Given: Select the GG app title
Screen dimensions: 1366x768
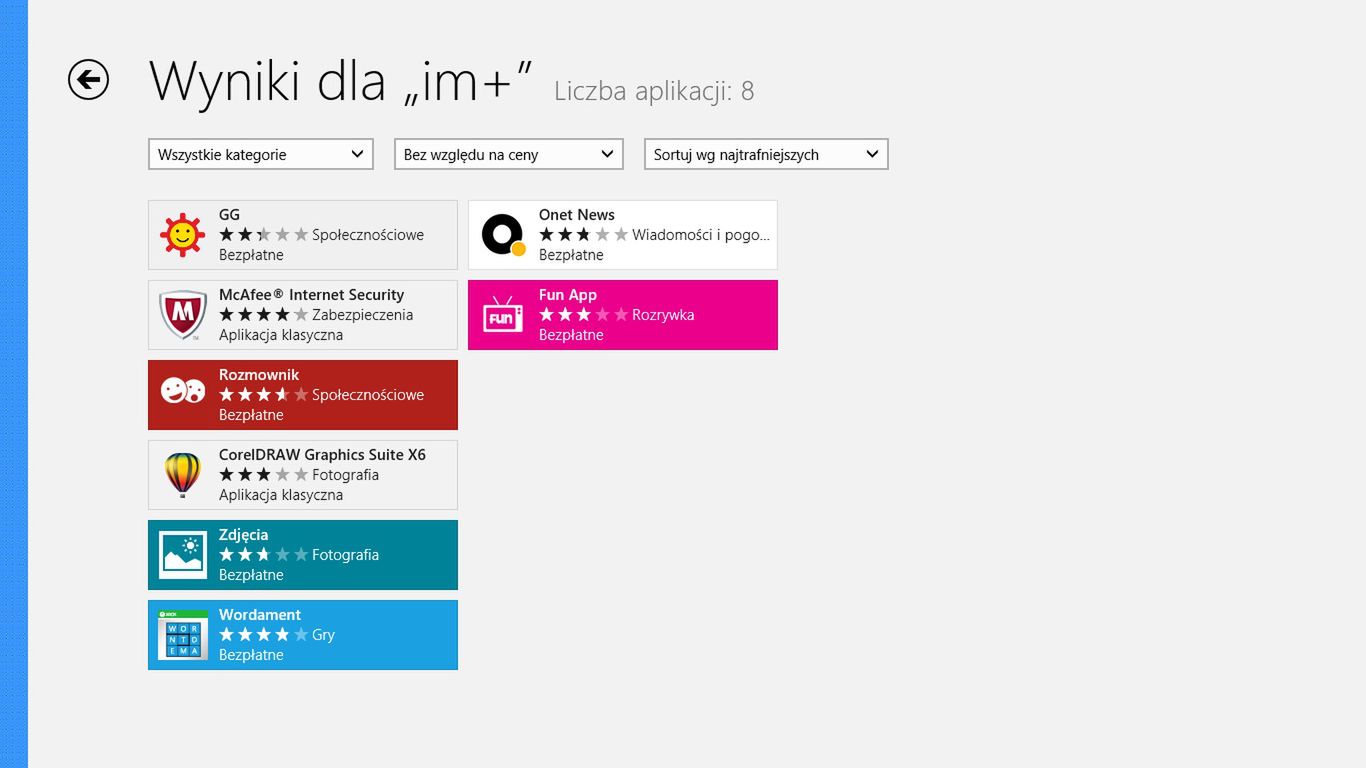Looking at the screenshot, I should click(x=229, y=215).
